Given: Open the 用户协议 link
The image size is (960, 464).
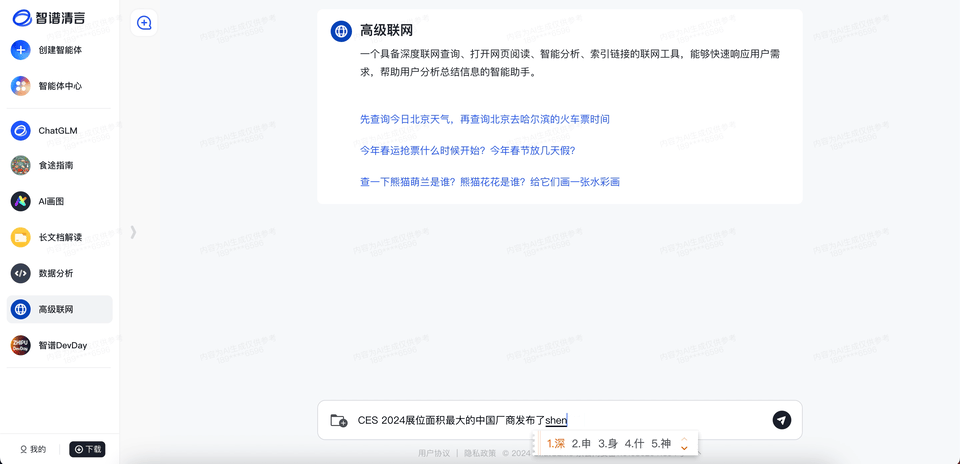Looking at the screenshot, I should (x=434, y=454).
